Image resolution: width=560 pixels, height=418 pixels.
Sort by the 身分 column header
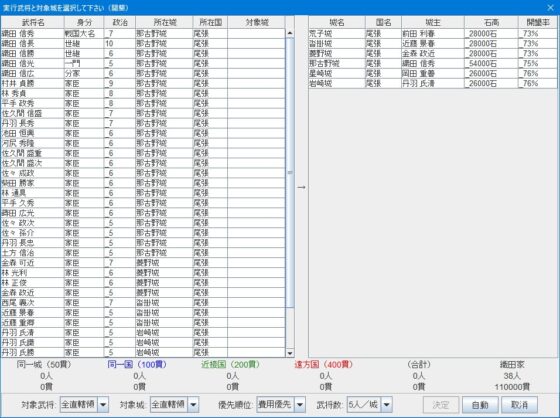coord(84,22)
